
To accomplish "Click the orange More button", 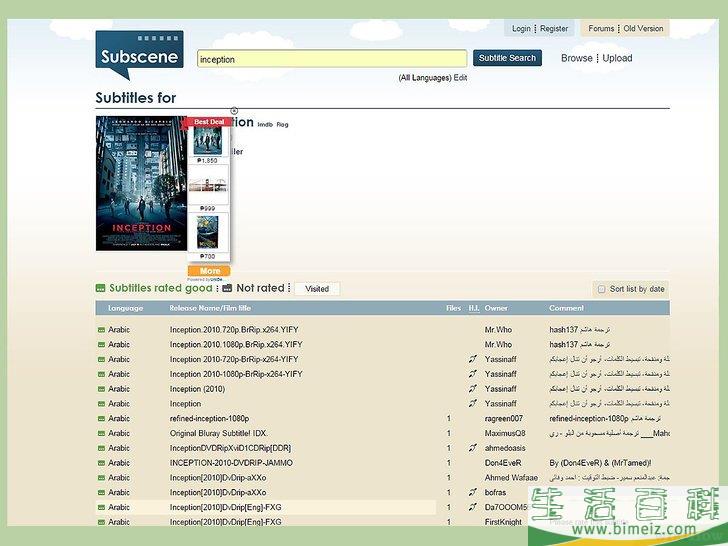I will coord(209,271).
